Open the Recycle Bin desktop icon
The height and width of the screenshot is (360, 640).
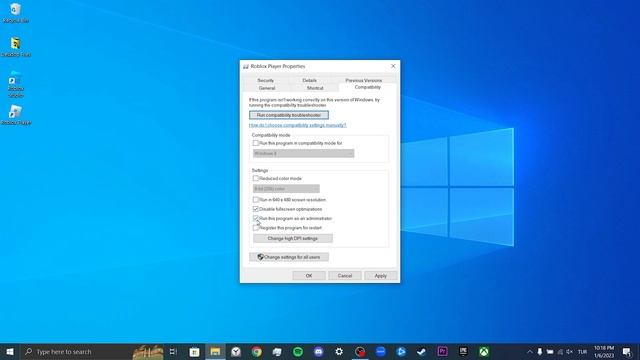[16, 13]
